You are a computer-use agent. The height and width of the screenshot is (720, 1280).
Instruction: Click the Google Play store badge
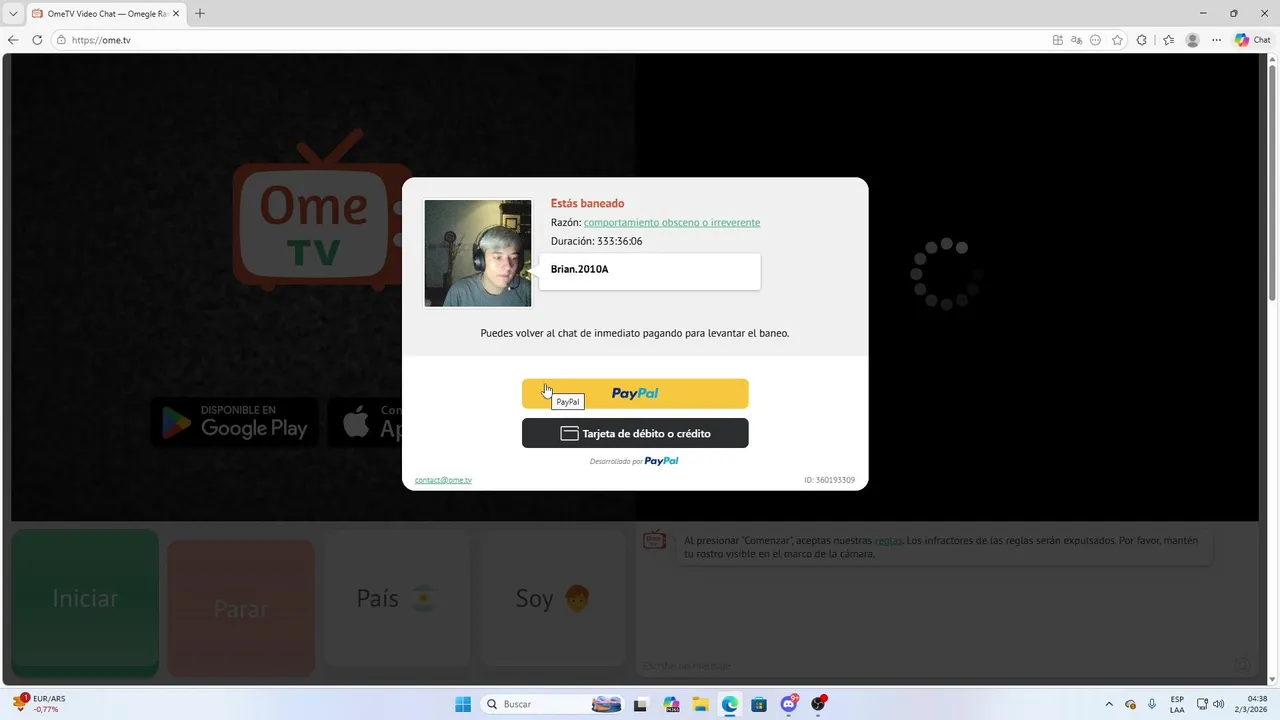235,422
